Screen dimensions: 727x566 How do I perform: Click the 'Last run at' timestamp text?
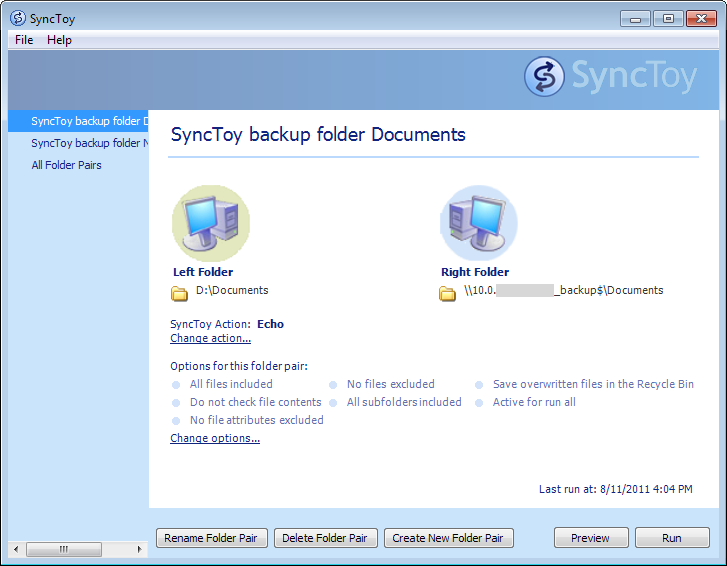point(615,489)
